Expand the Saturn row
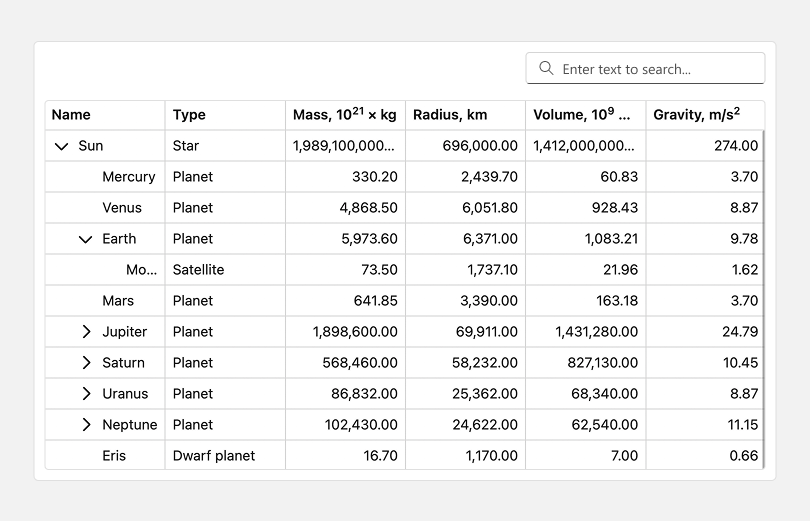Screen dimensions: 810x521 86,363
